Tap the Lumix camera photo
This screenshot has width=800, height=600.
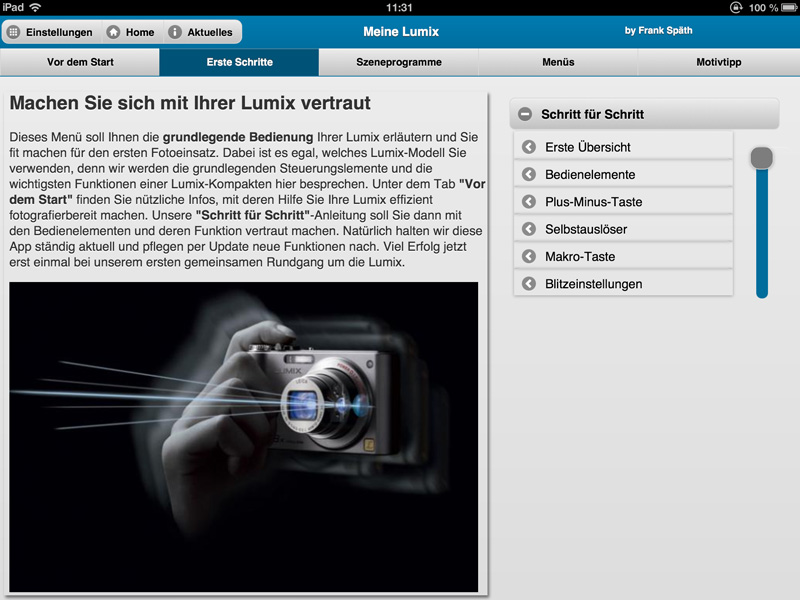pos(244,437)
